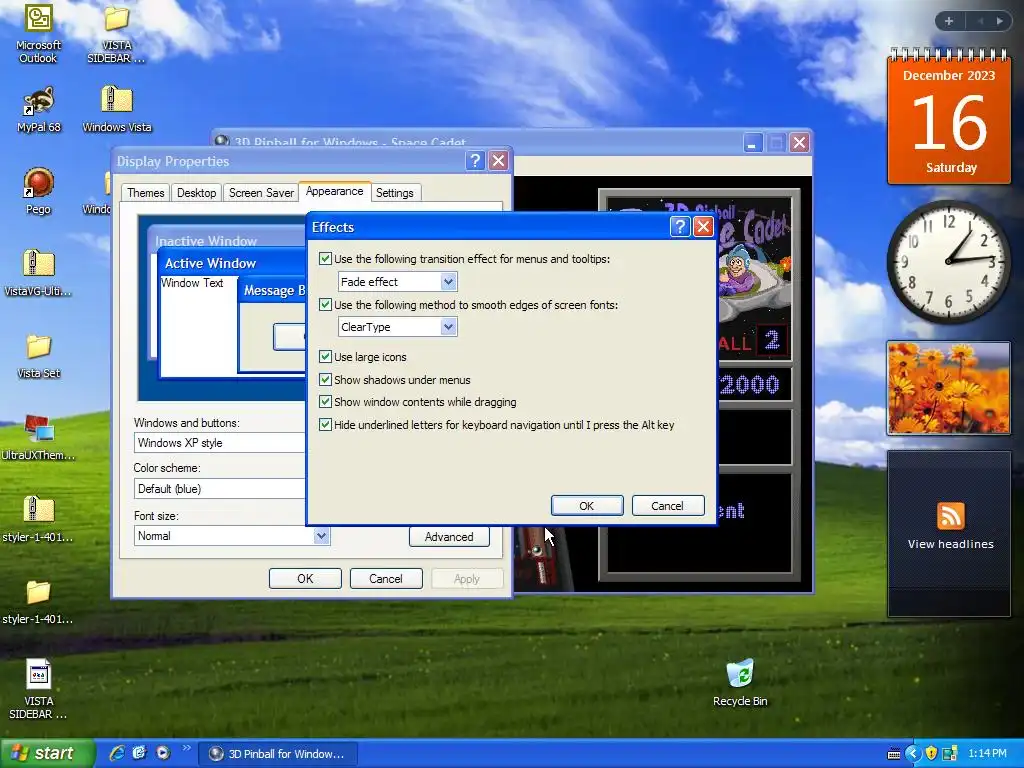Click the Show Desktop quick launch icon
1024x768 pixels.
(x=140, y=753)
